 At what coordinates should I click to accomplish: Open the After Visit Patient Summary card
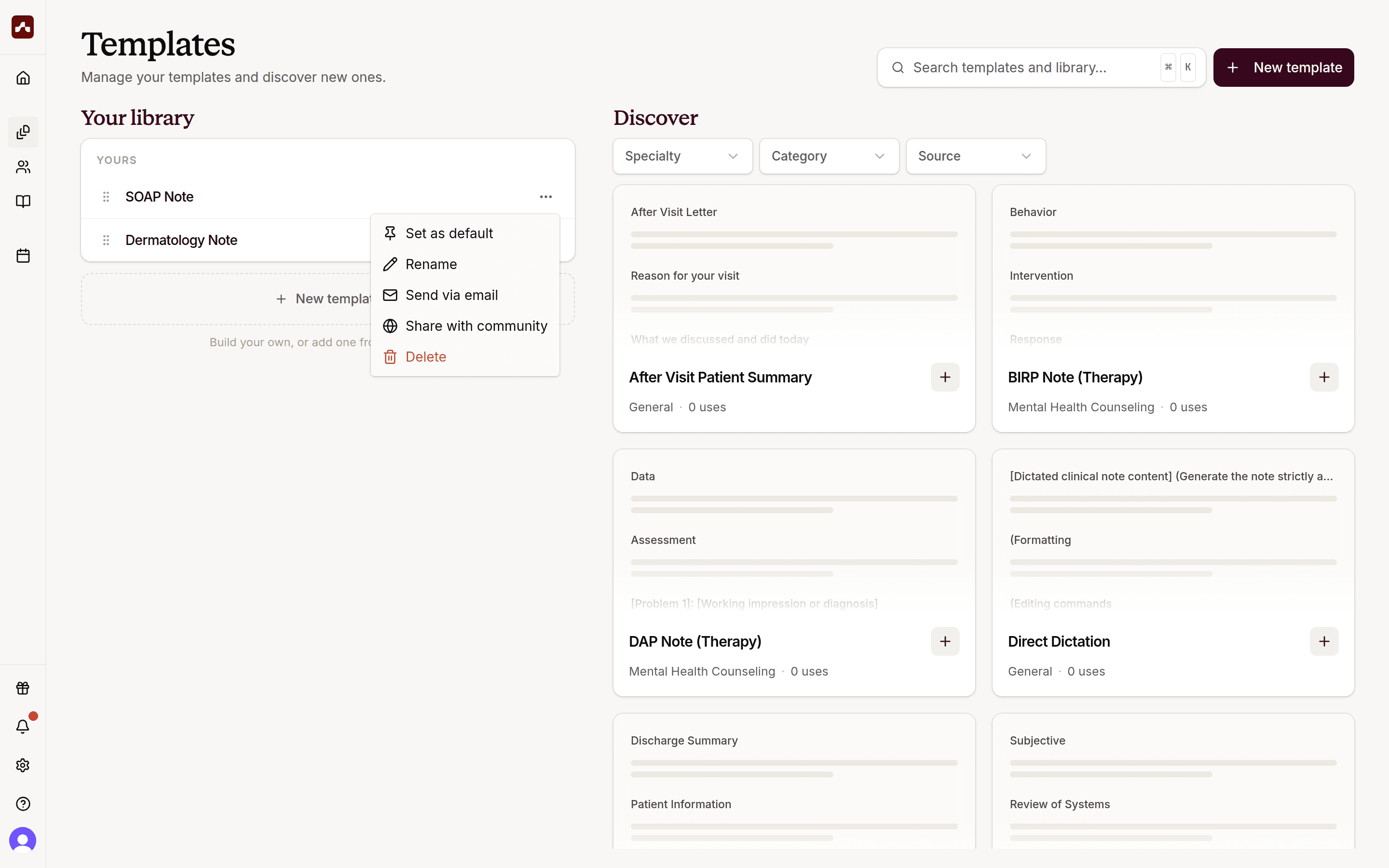pyautogui.click(x=794, y=308)
